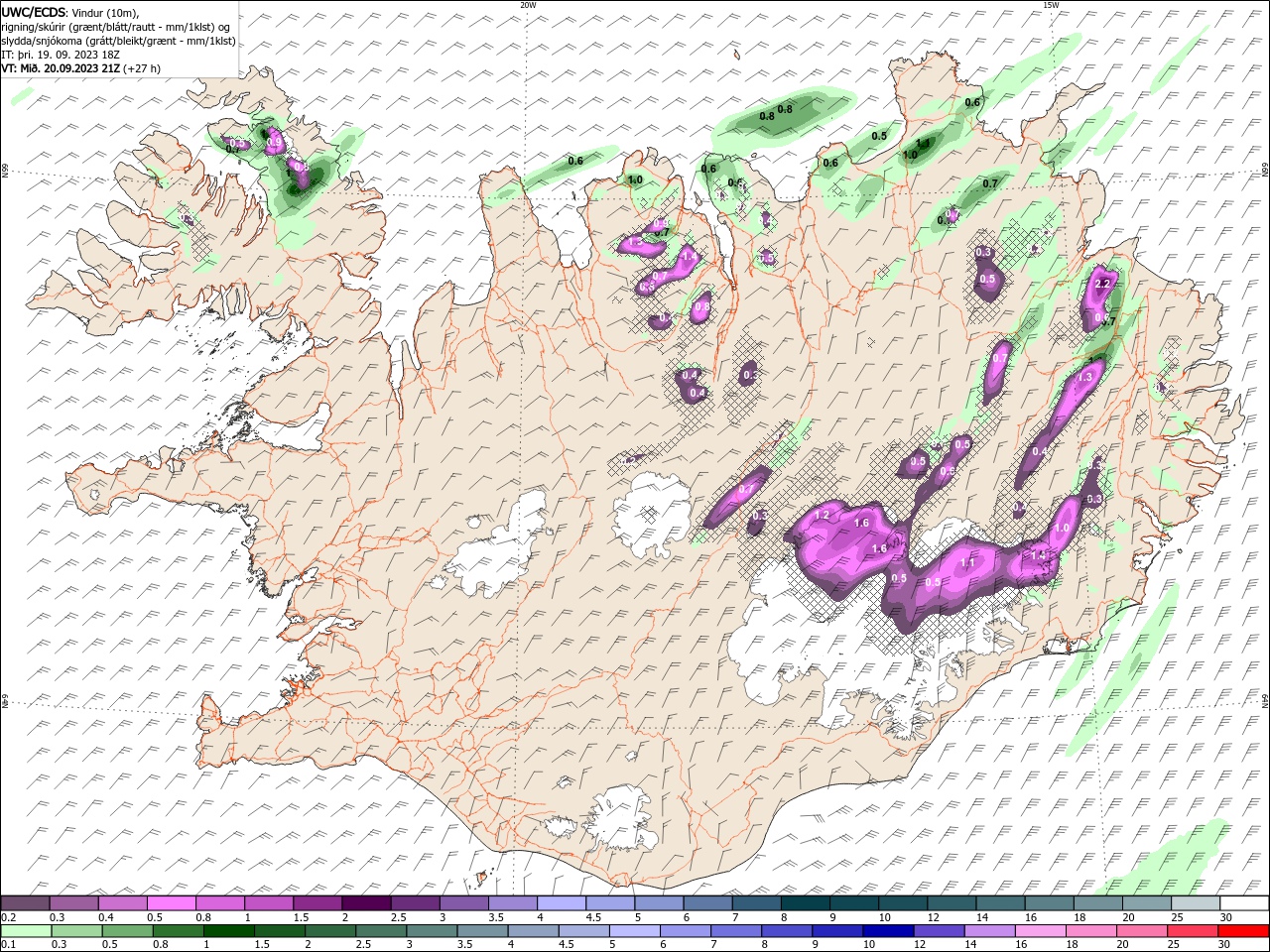The height and width of the screenshot is (952, 1270).
Task: Click the light grey 25–30 upper swatch
Action: pyautogui.click(x=1195, y=903)
